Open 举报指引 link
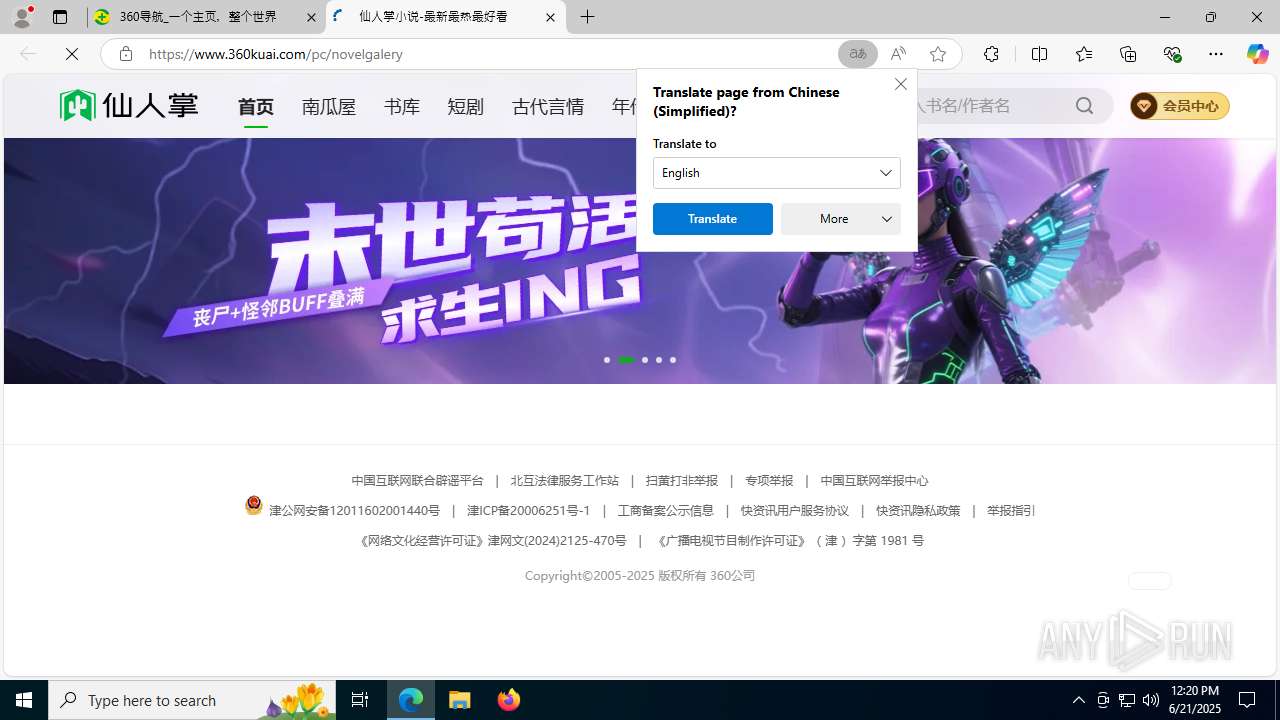Image resolution: width=1280 pixels, height=720 pixels. pyautogui.click(x=1011, y=511)
